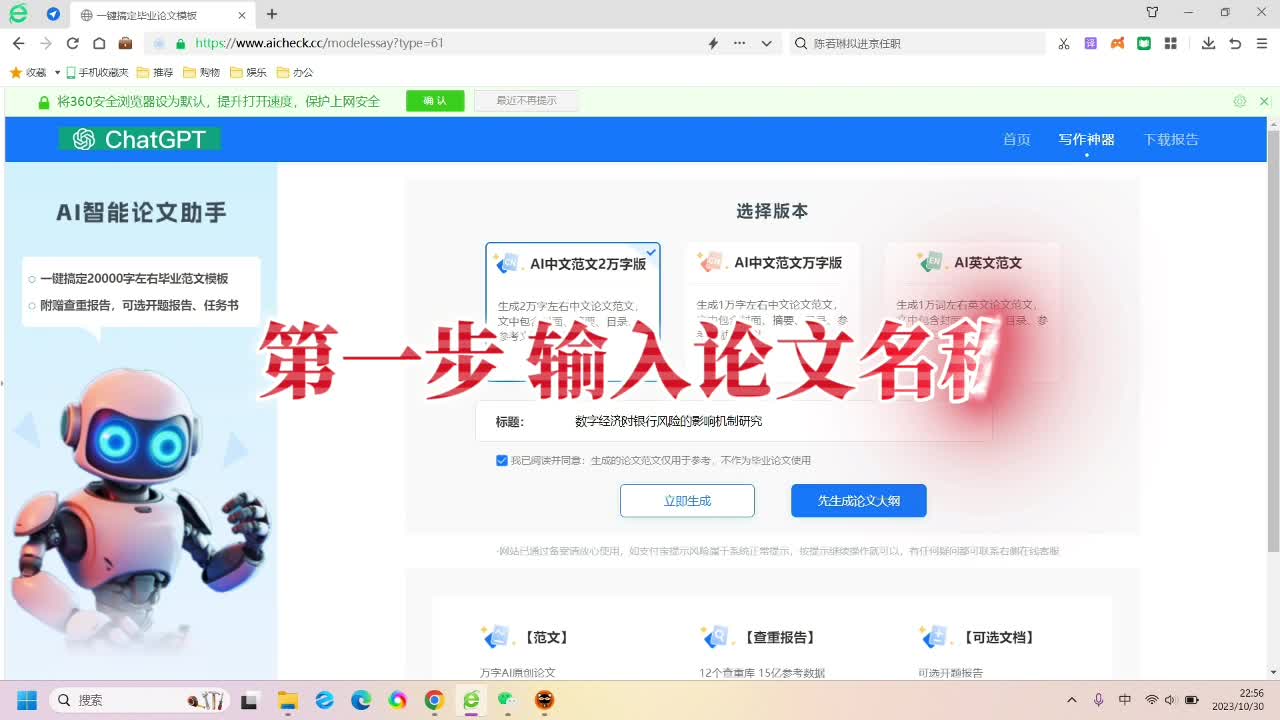Click the 标题 paper title input field
1280x720 pixels.
pos(760,422)
